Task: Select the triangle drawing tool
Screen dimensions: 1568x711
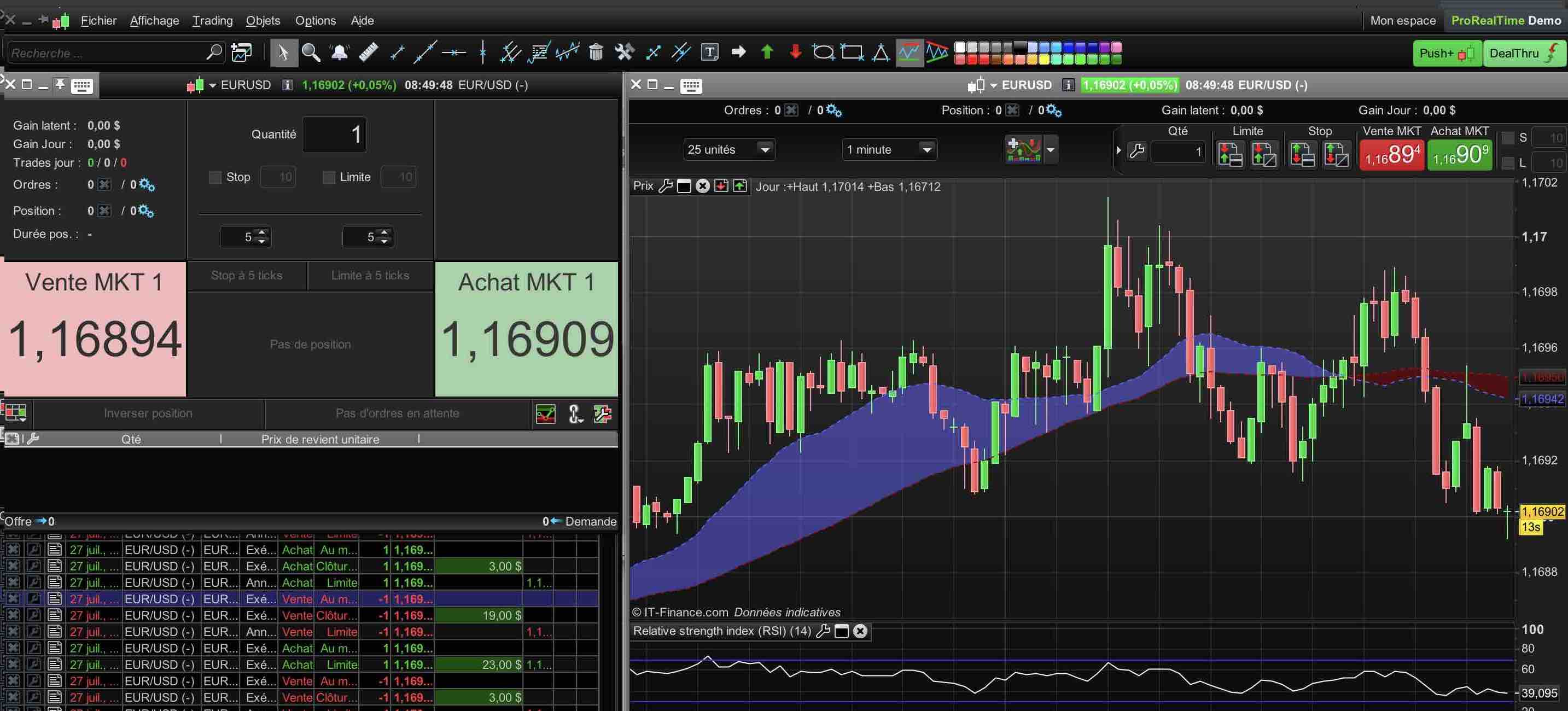Action: (880, 53)
